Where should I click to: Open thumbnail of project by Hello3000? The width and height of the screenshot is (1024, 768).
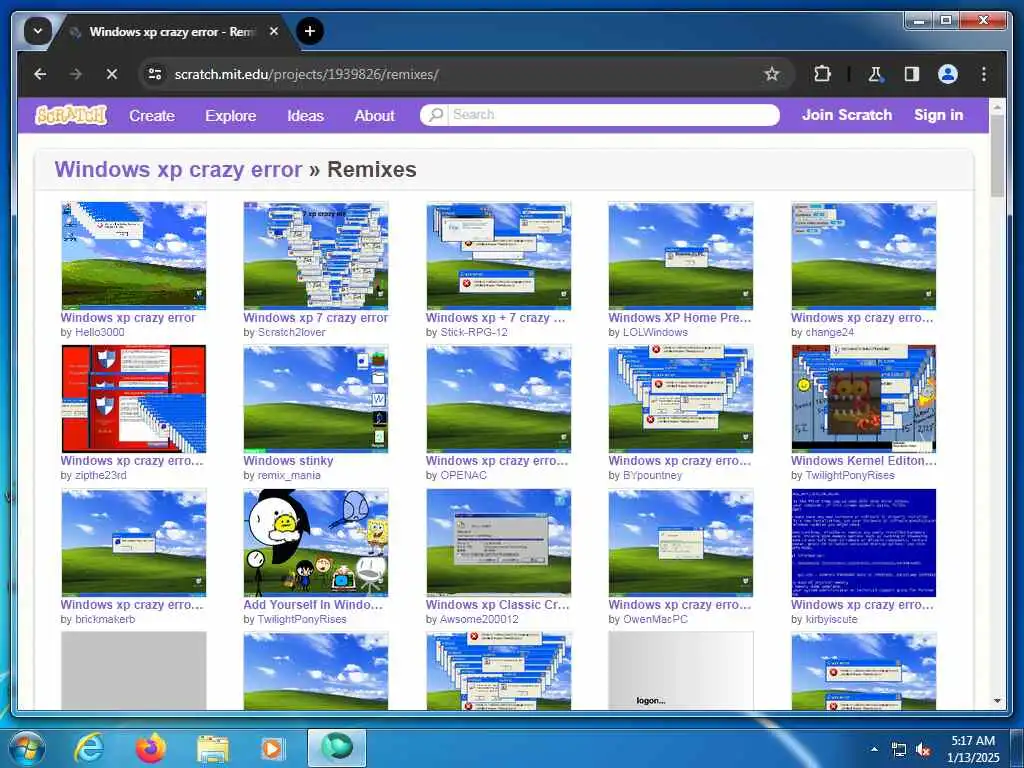pyautogui.click(x=133, y=255)
